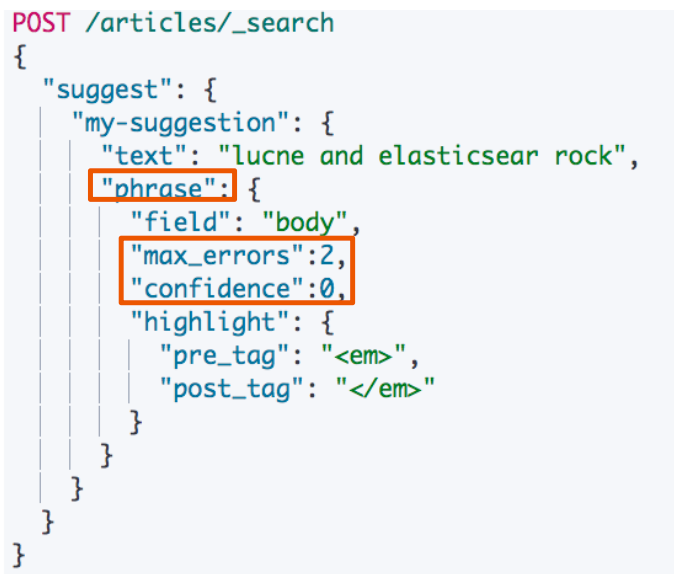Select the highlighted "phrase" key
This screenshot has height=574, width=674.
click(x=161, y=188)
